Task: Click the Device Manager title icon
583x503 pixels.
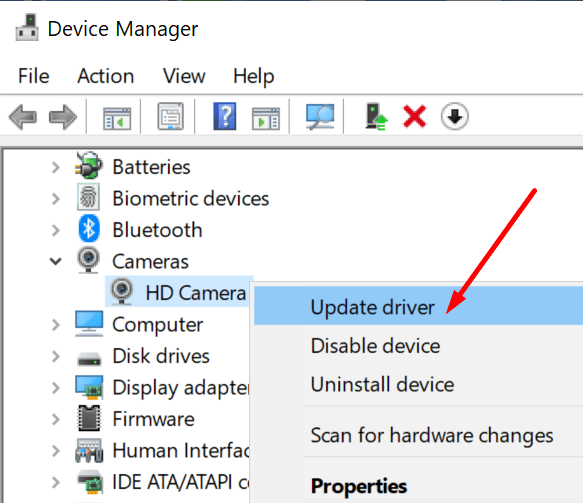Action: click(x=27, y=28)
